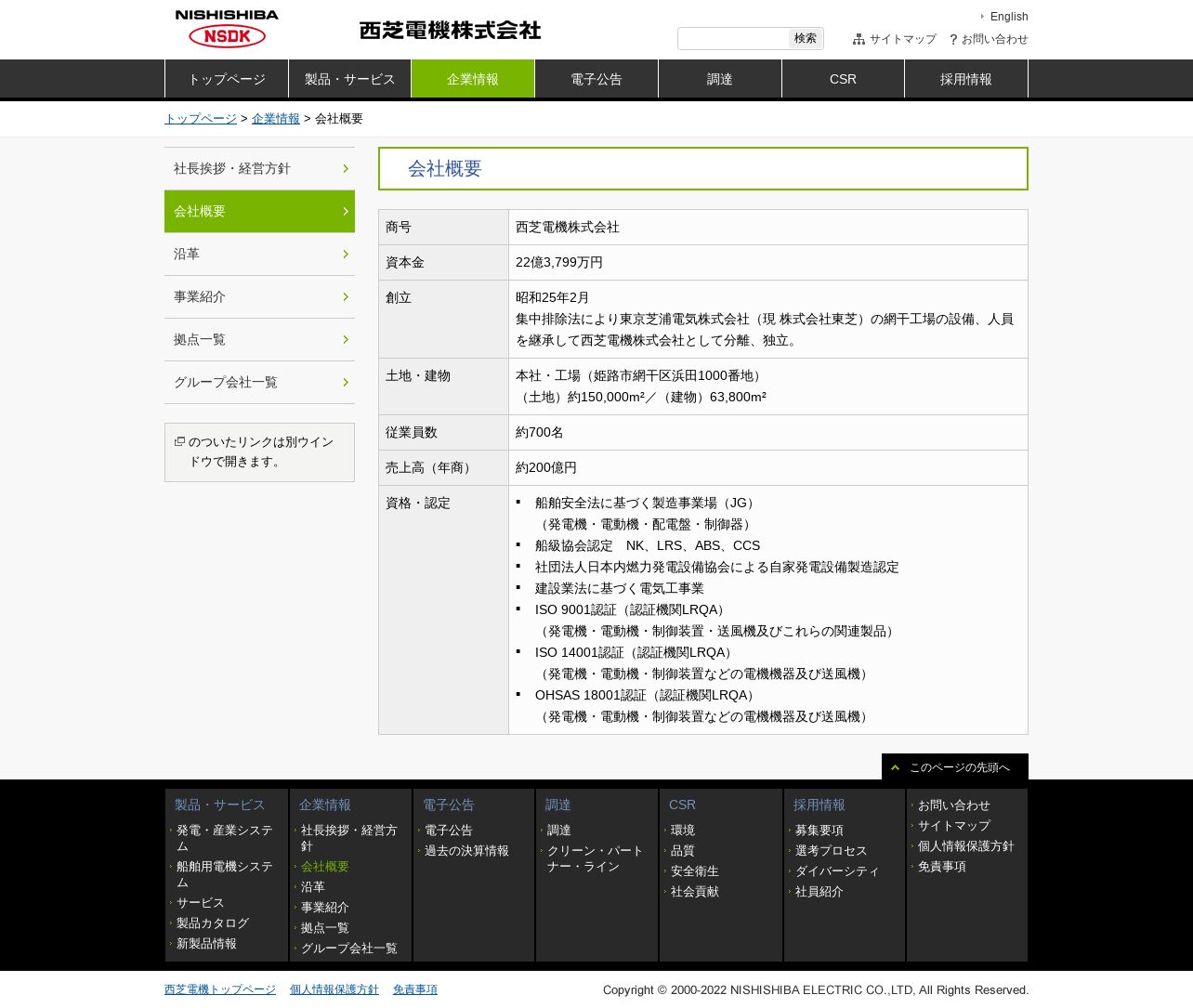Click このページの先頭へ button
Image resolution: width=1193 pixels, height=1008 pixels.
coord(955,766)
